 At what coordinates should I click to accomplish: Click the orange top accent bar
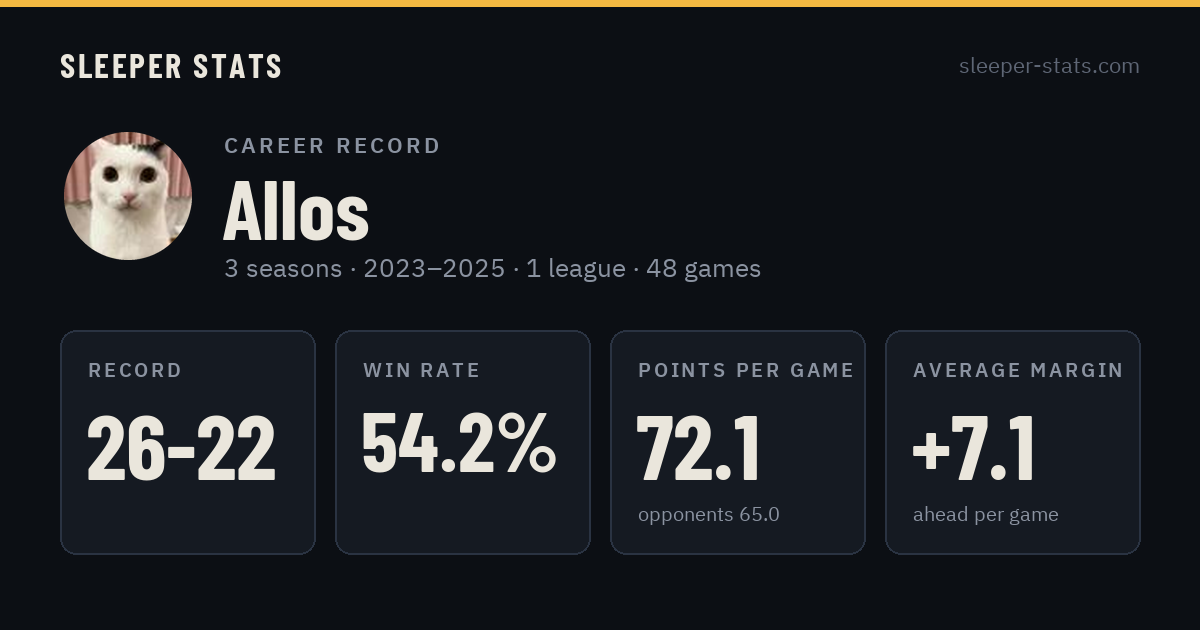pos(600,3)
